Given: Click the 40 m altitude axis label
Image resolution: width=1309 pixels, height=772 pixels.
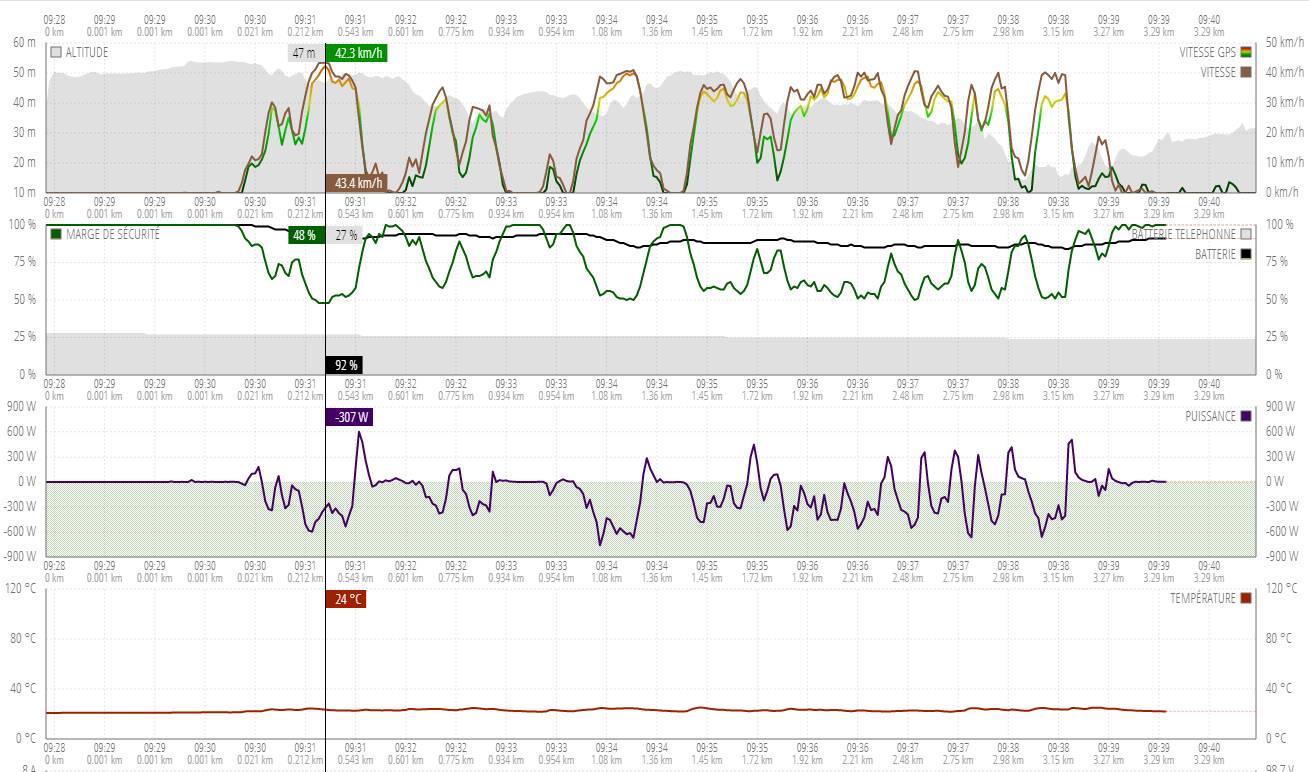Looking at the screenshot, I should coord(25,103).
